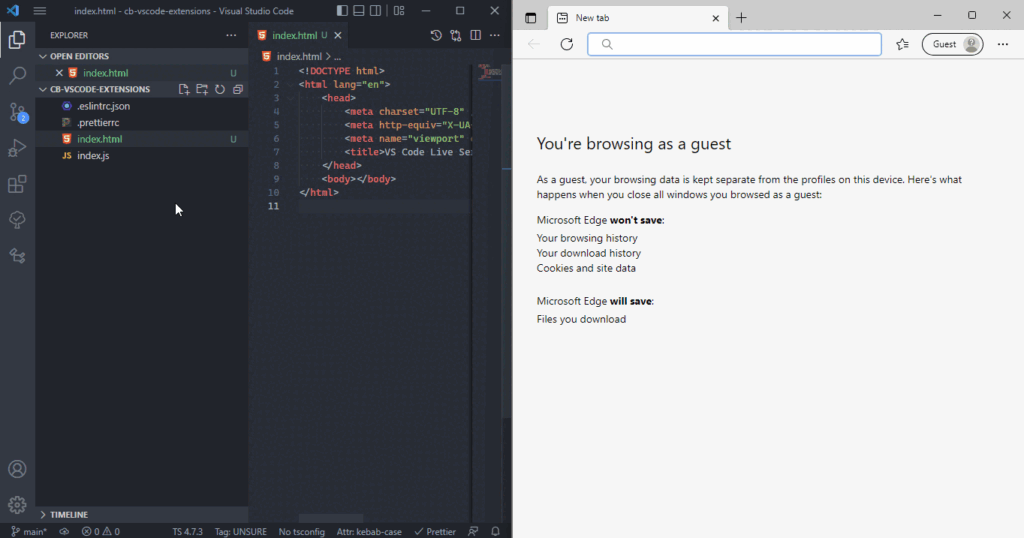Open the editor More Actions ellipsis
This screenshot has width=1024, height=538.
(x=495, y=35)
